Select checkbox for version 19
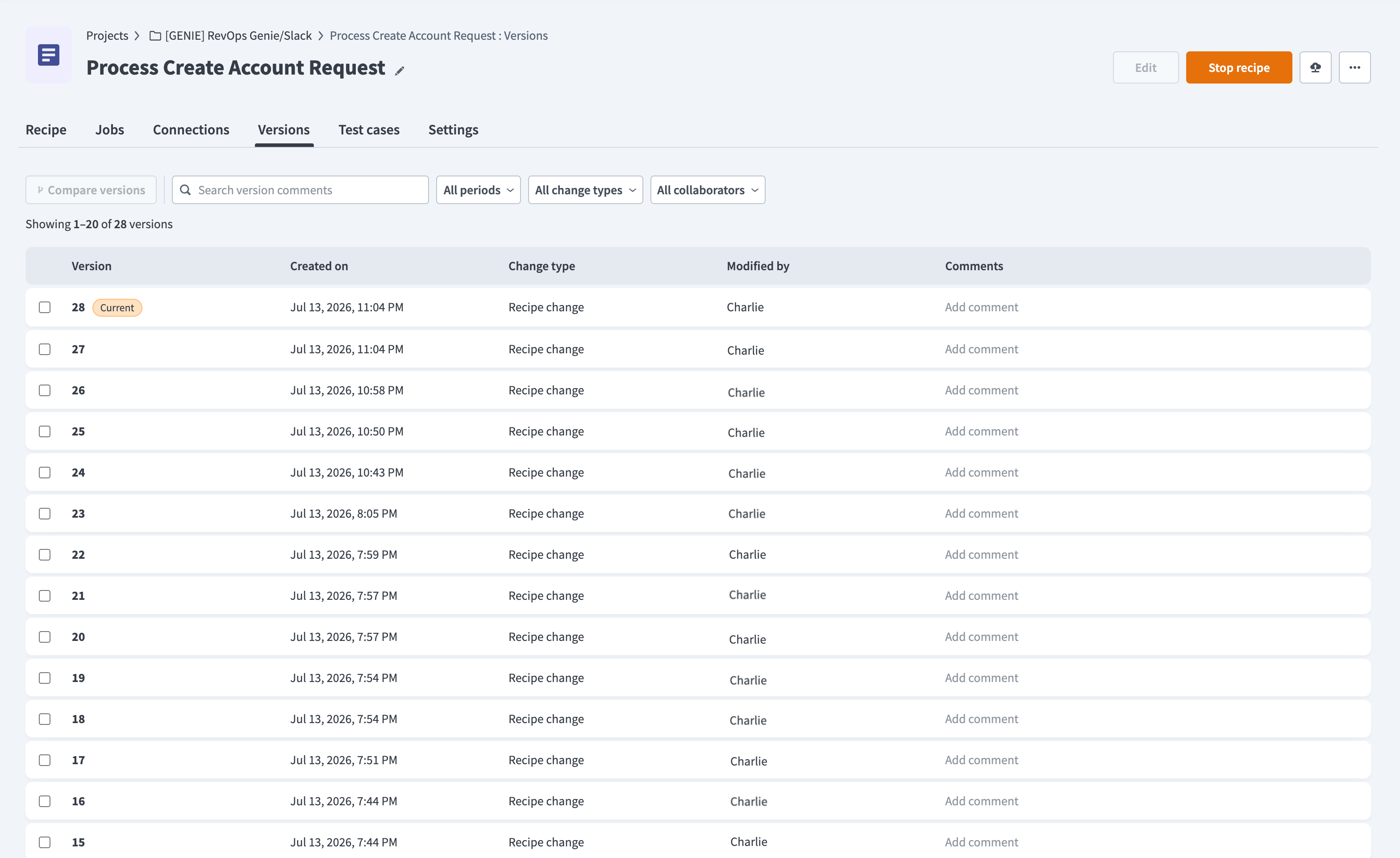The image size is (1400, 858). coord(44,678)
